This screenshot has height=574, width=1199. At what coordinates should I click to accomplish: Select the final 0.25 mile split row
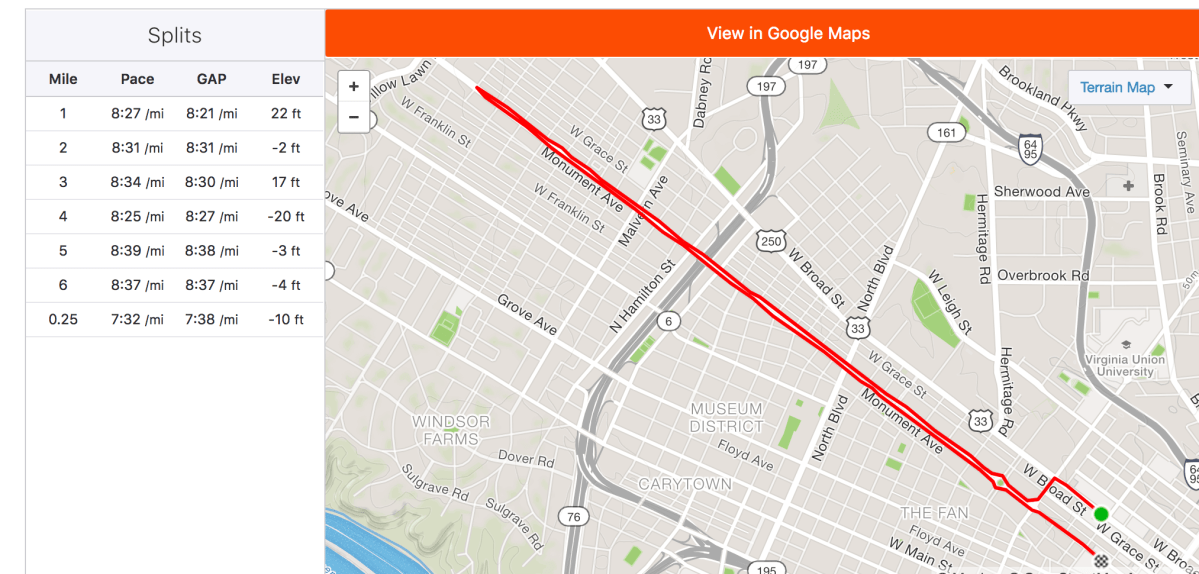pyautogui.click(x=175, y=320)
